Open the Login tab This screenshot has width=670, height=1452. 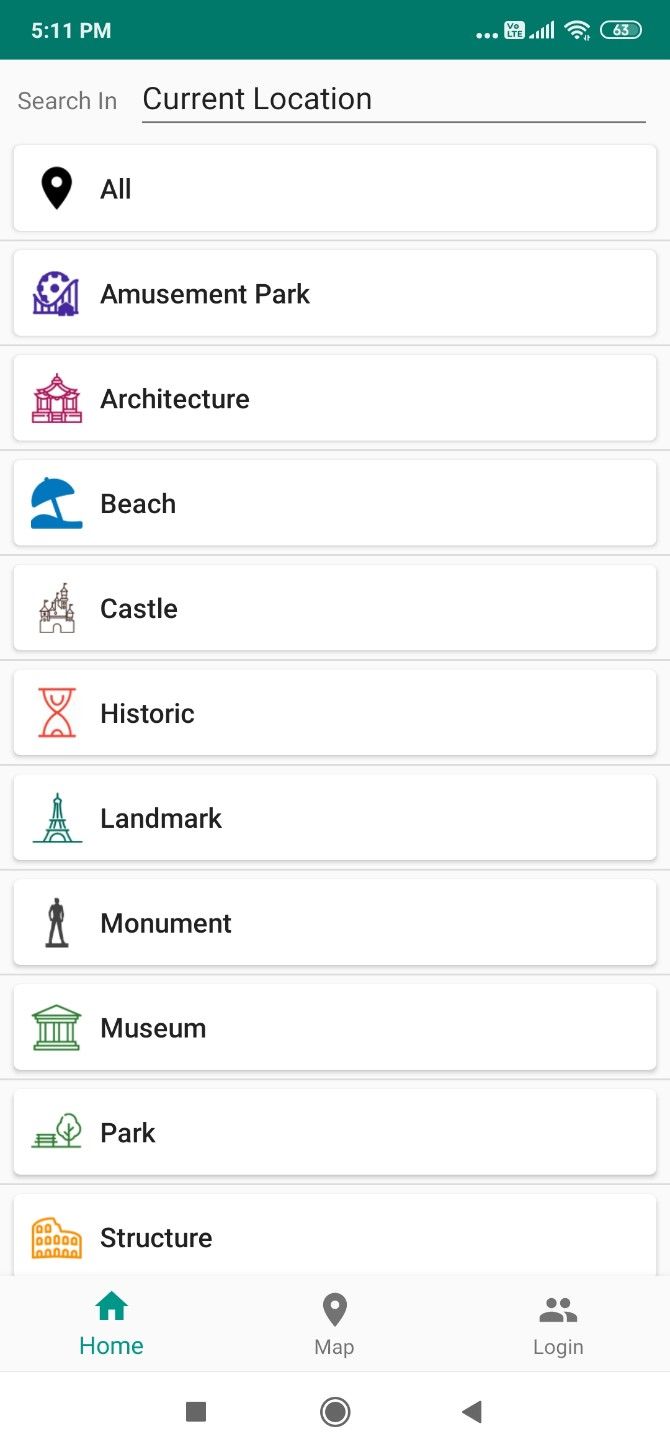(557, 1323)
